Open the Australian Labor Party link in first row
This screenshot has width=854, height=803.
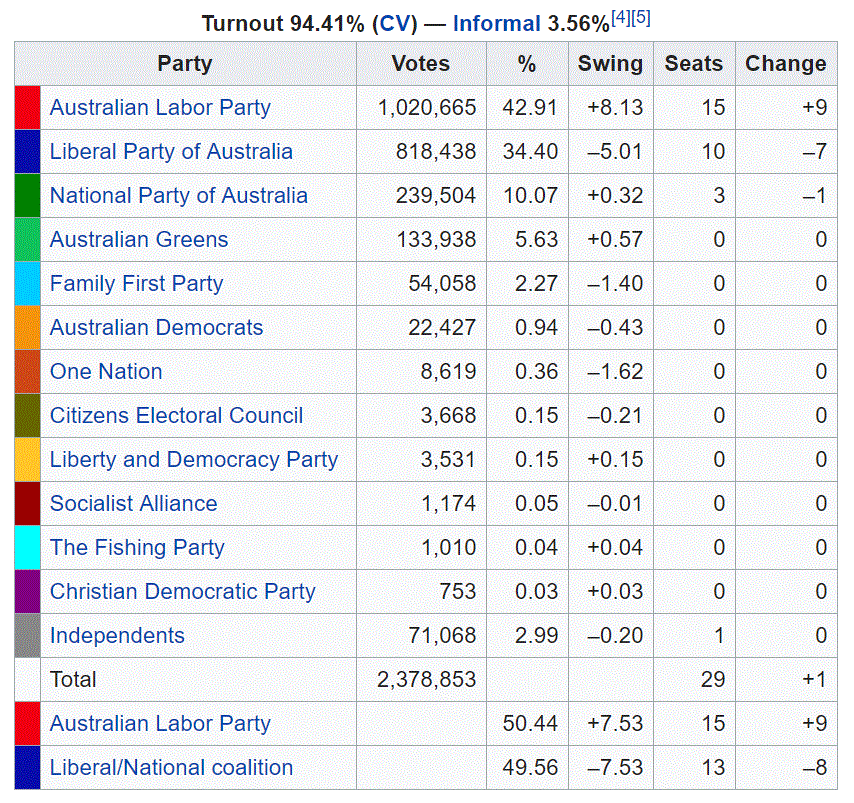pyautogui.click(x=160, y=108)
